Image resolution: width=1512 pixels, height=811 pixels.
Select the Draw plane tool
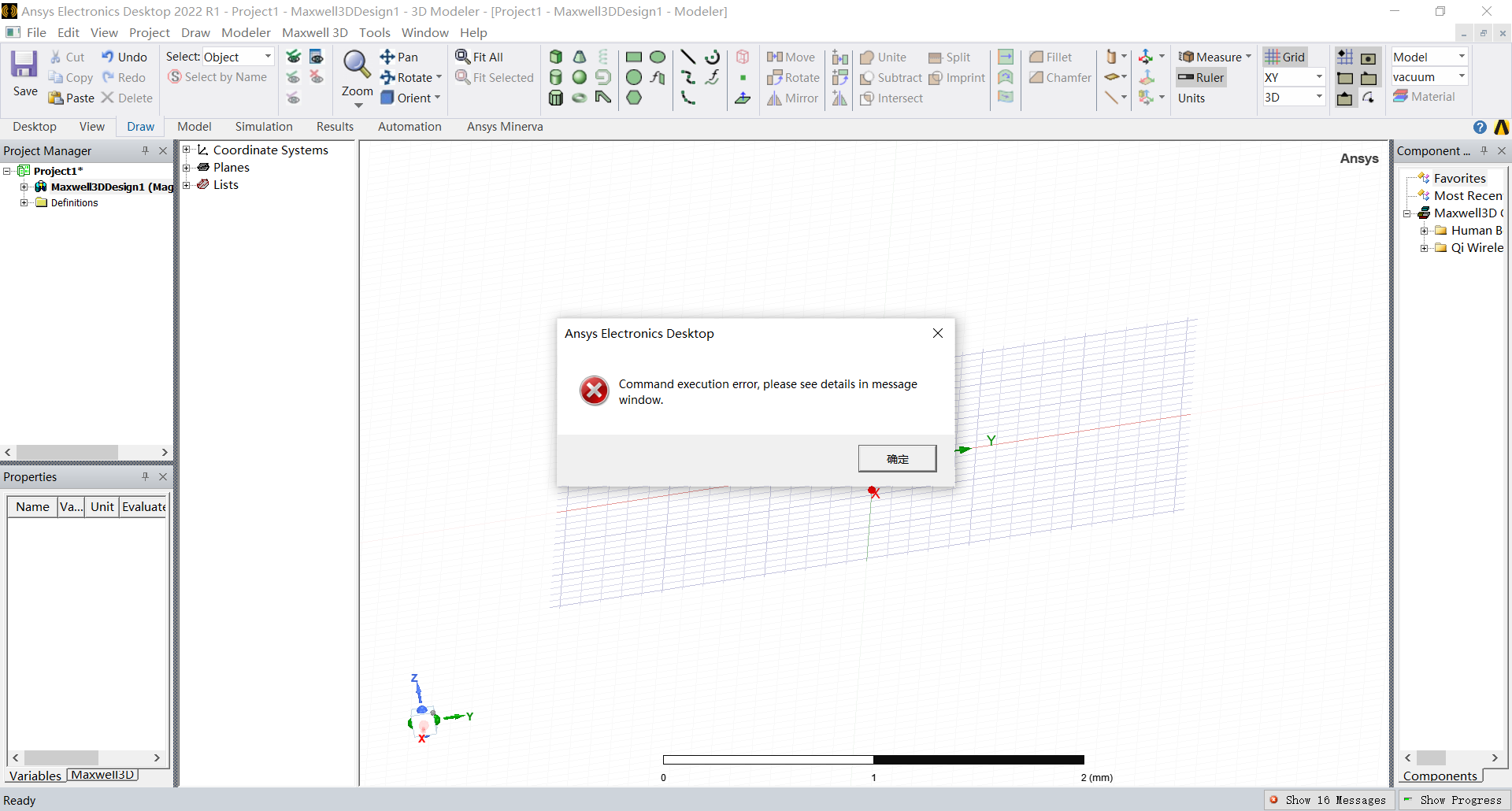[x=743, y=98]
